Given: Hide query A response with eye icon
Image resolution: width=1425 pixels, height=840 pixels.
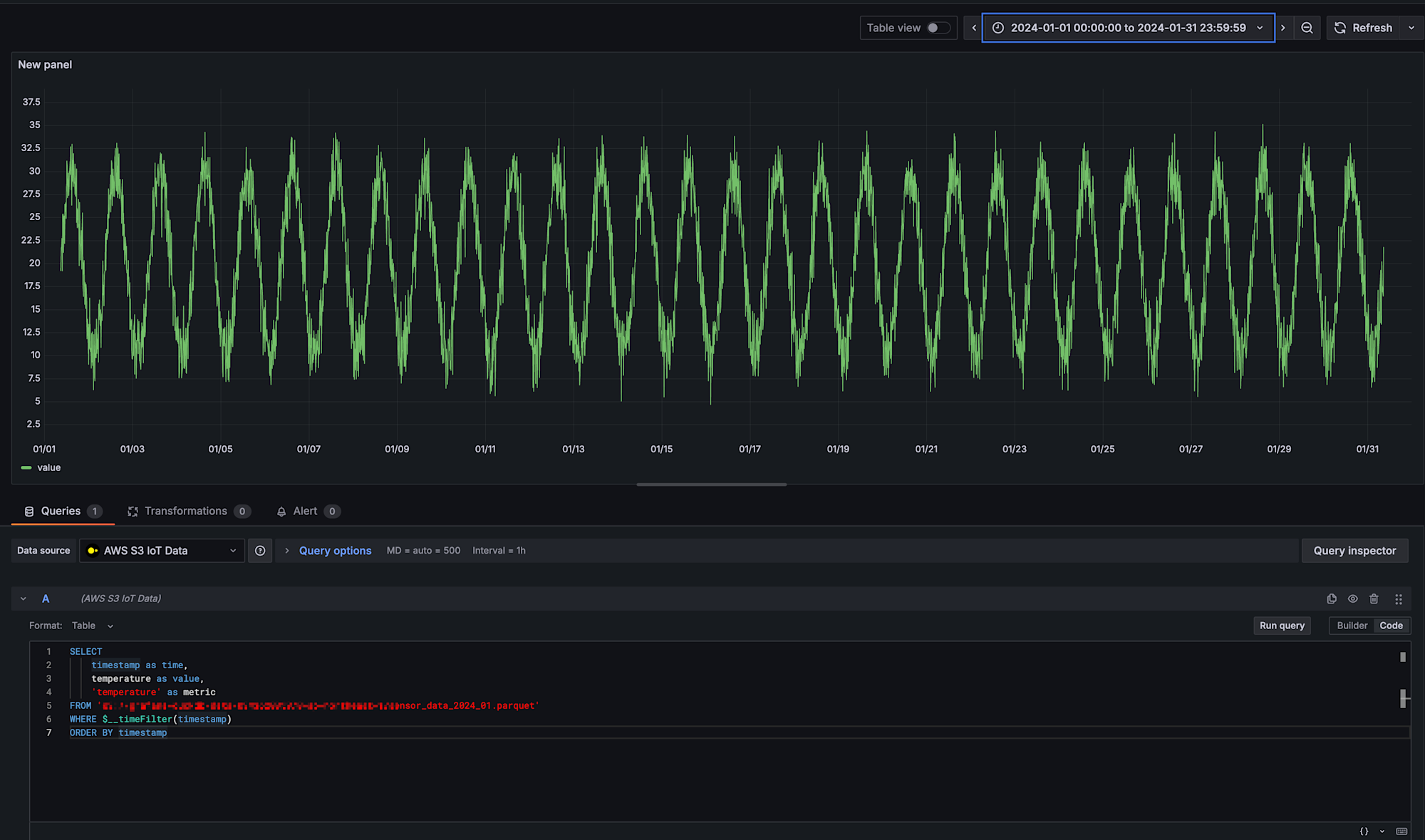Looking at the screenshot, I should (x=1352, y=598).
